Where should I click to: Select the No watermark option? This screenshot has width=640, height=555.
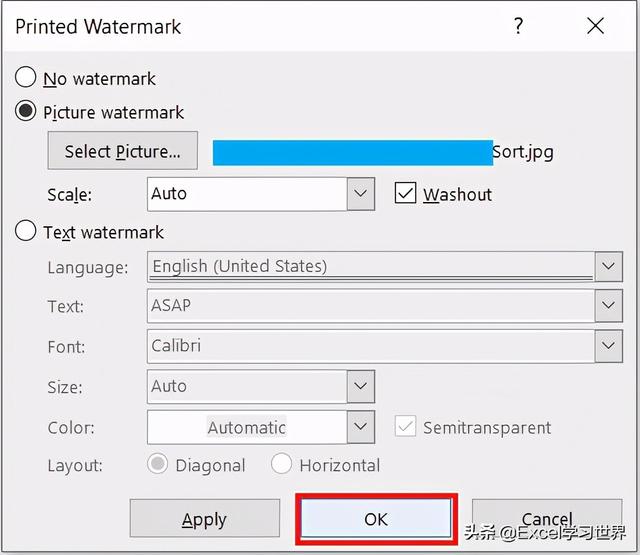pyautogui.click(x=27, y=78)
